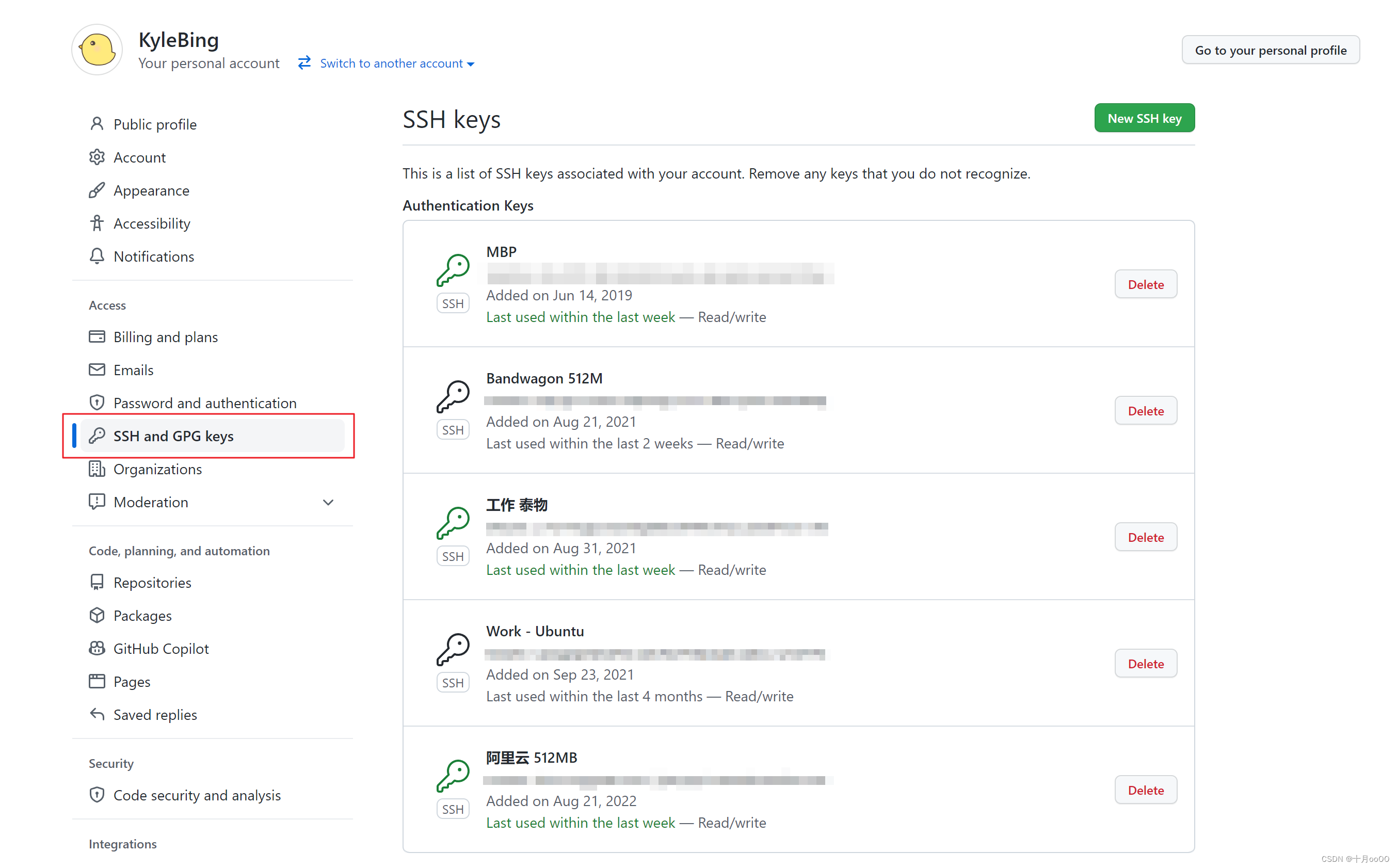
Task: Click the 'Added on Jun 14, 2019' text
Action: pos(559,295)
